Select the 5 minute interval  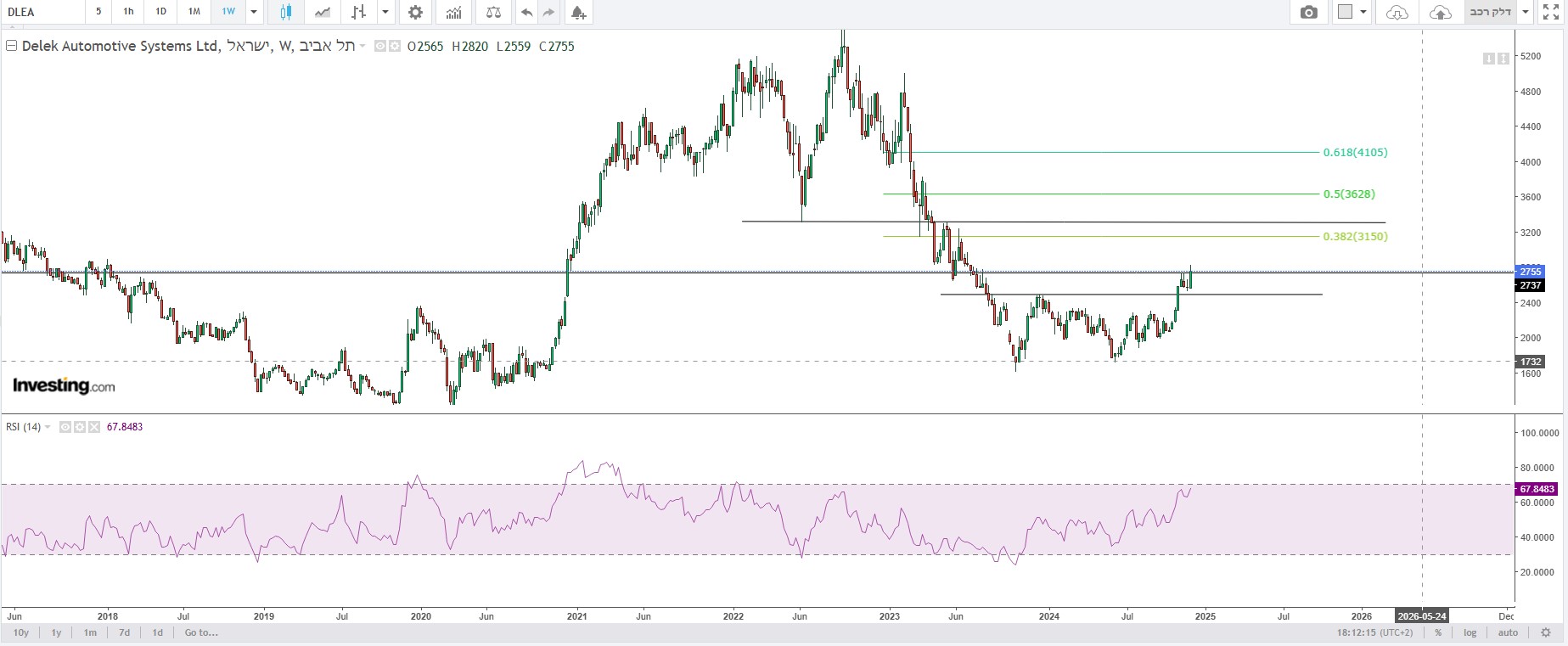pyautogui.click(x=98, y=12)
